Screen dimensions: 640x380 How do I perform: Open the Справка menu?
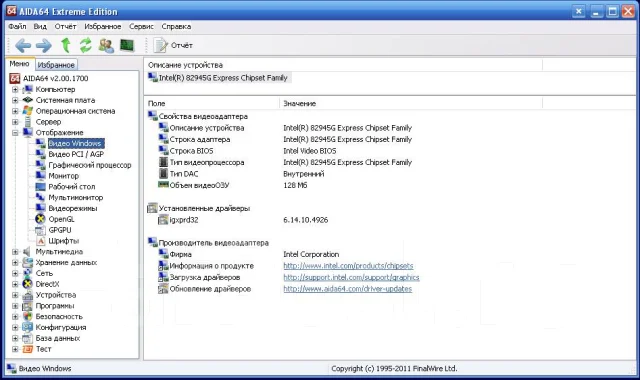tap(176, 27)
